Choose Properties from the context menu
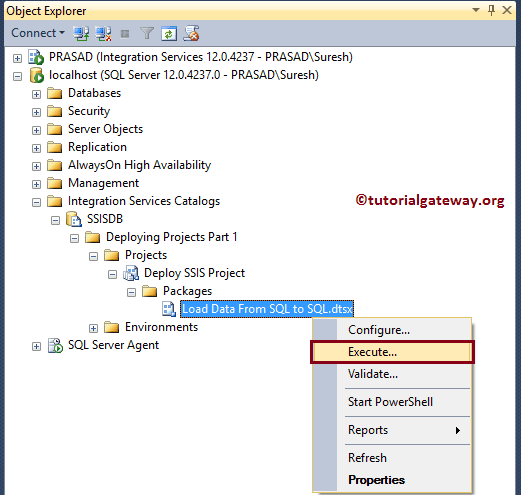Image resolution: width=521 pixels, height=495 pixels. pyautogui.click(x=392, y=480)
